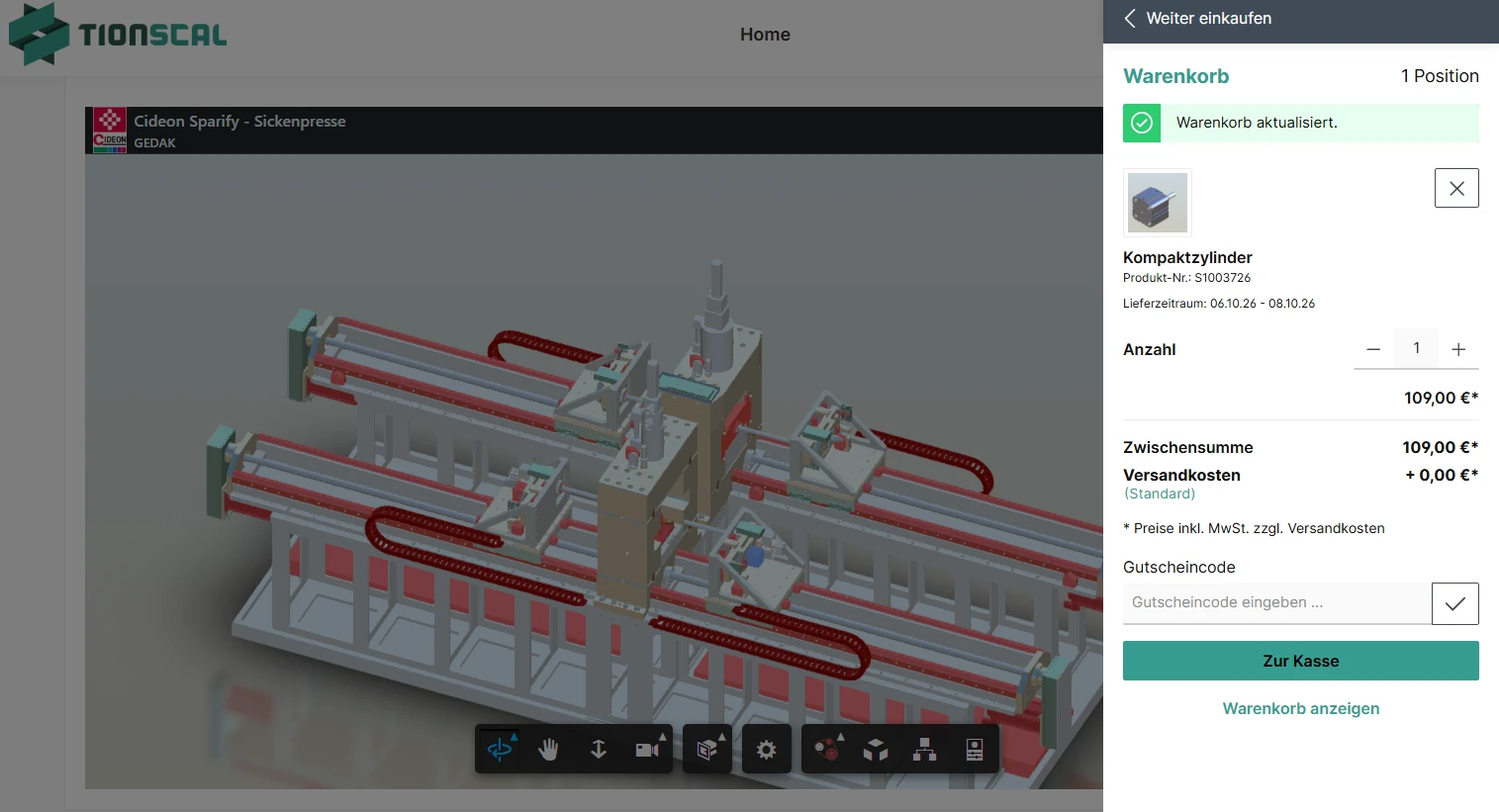
Task: Click Weiter einkaufen text
Action: click(1209, 18)
